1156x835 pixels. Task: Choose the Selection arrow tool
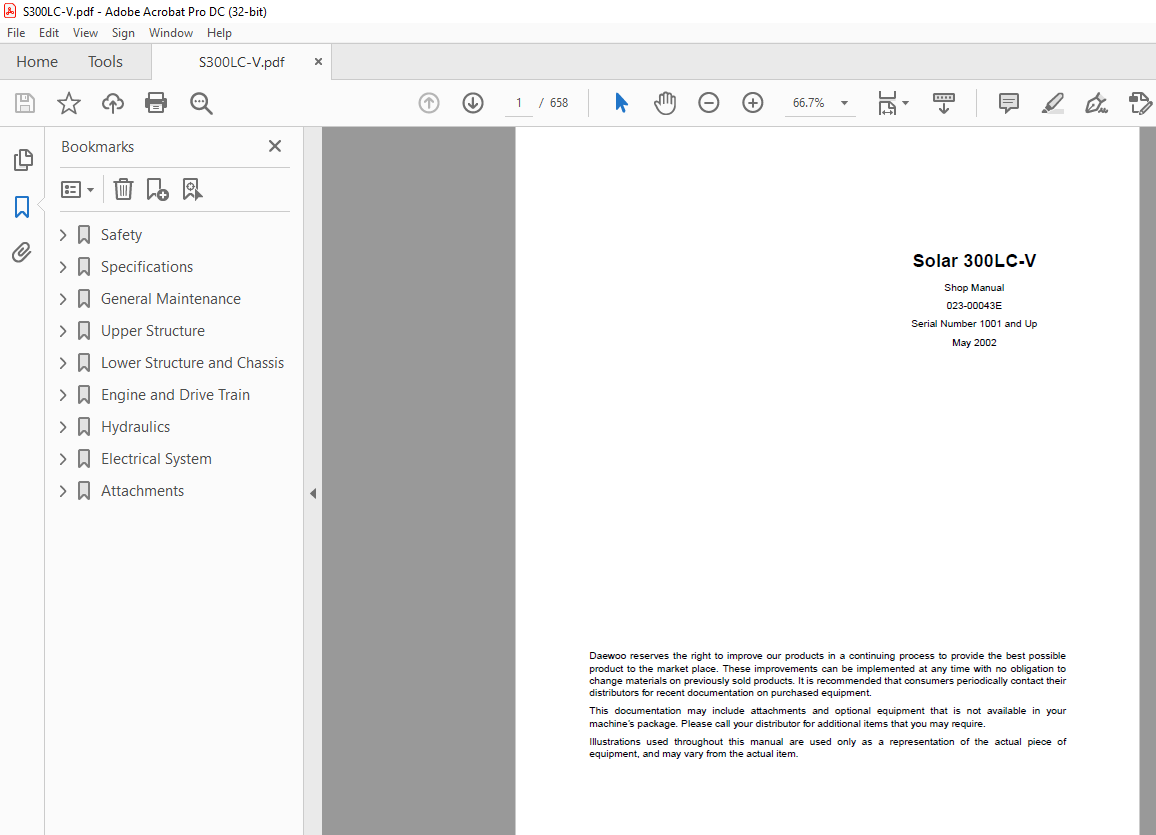pyautogui.click(x=621, y=103)
